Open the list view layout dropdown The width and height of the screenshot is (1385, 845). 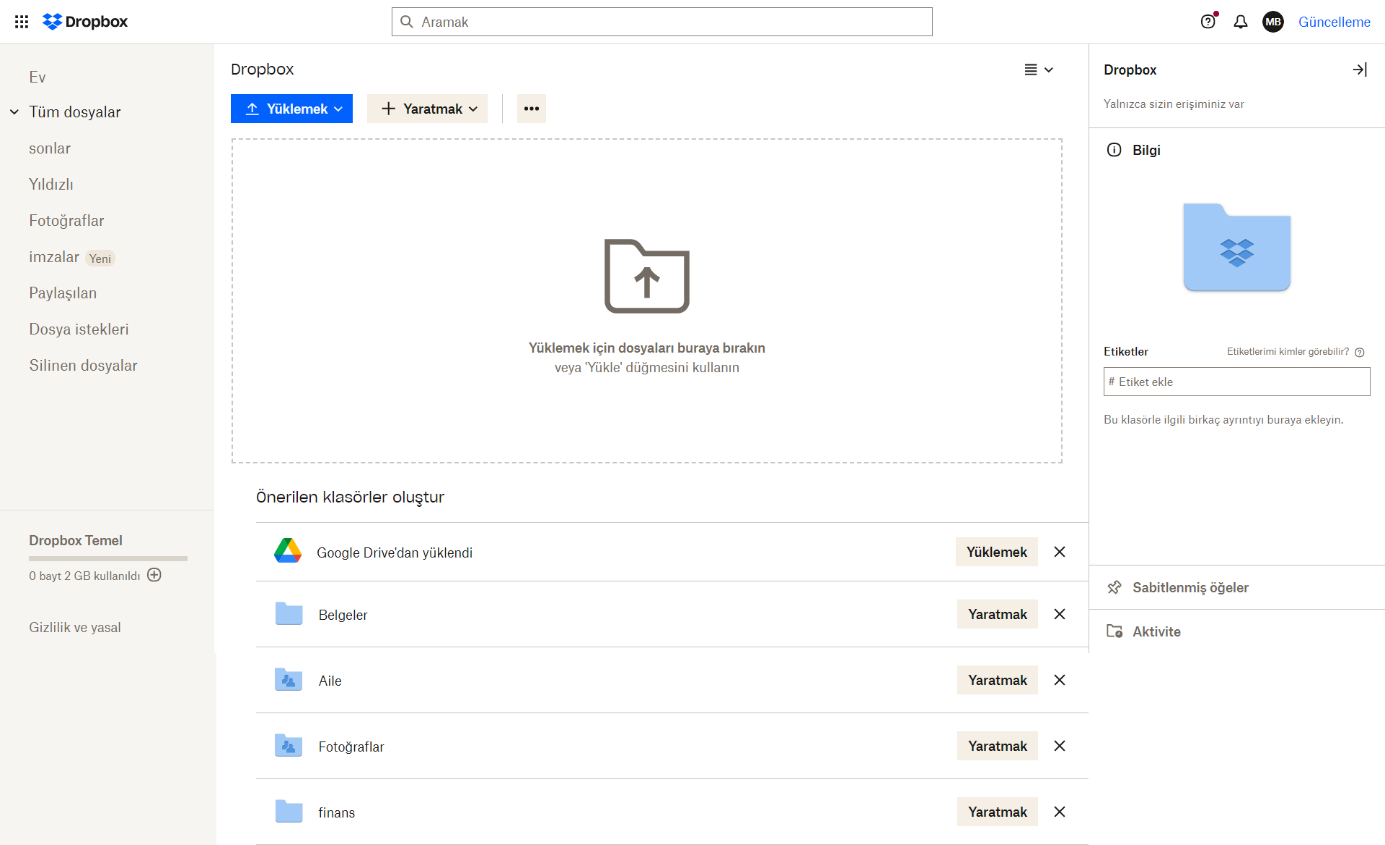coord(1039,70)
